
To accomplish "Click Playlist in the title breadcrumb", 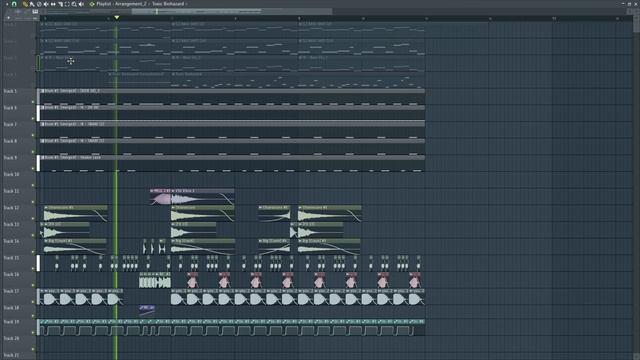I will (104, 4).
